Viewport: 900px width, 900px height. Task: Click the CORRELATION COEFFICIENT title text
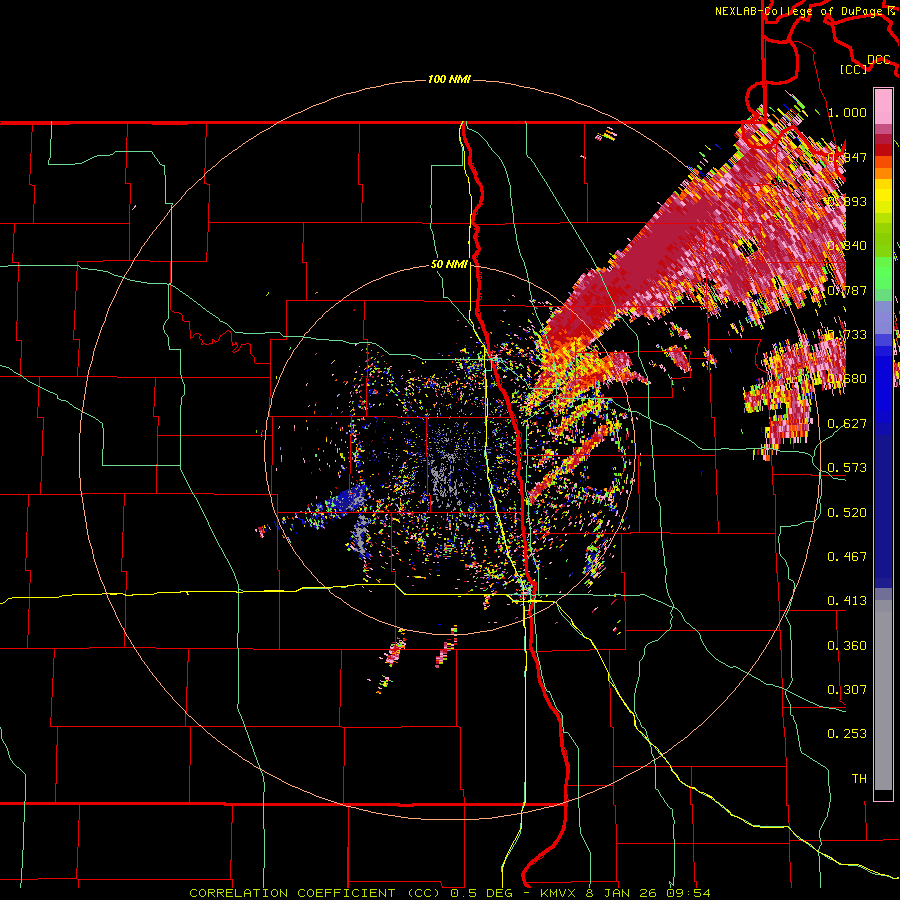292,893
